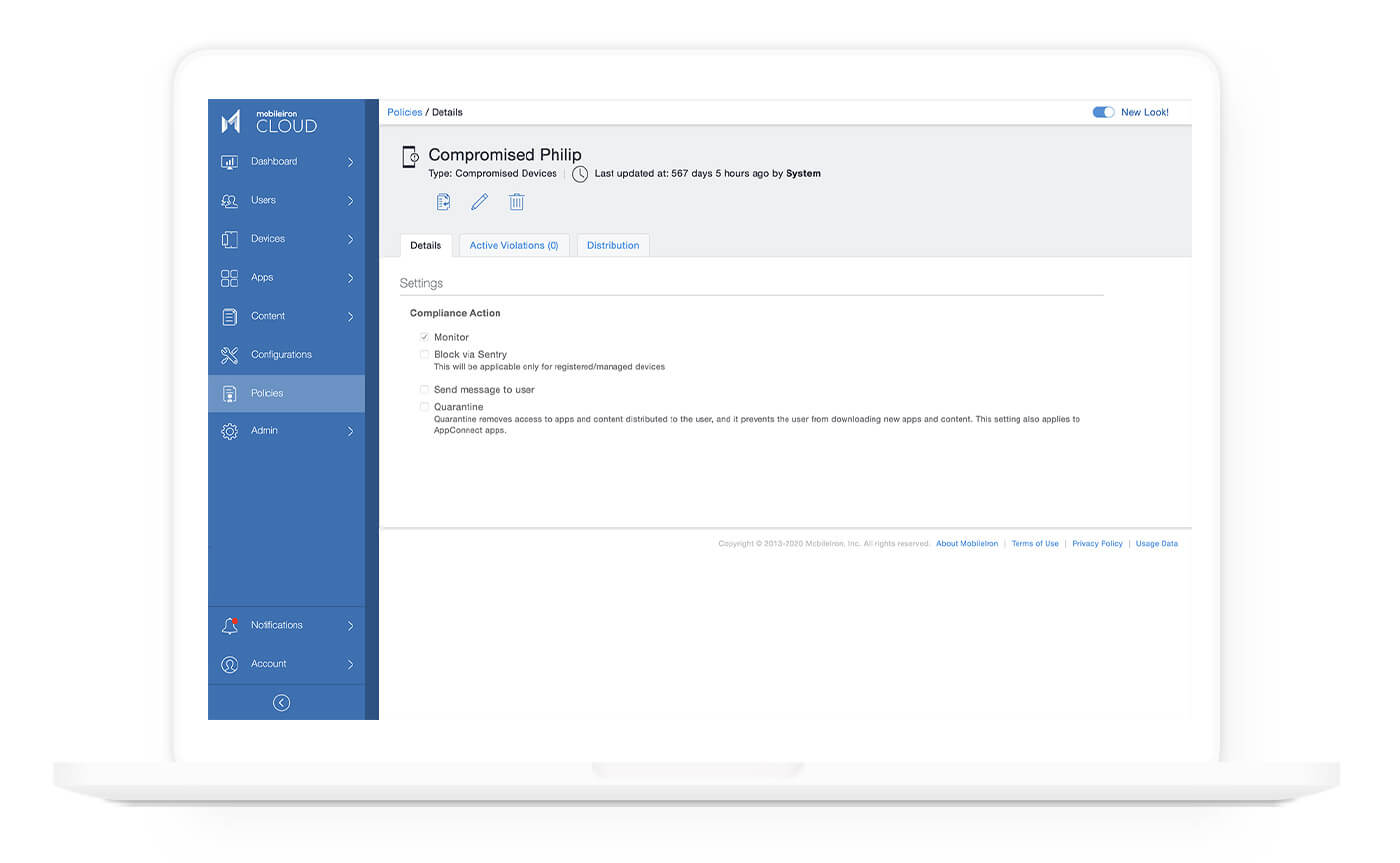Open the Distribution tab

click(613, 245)
